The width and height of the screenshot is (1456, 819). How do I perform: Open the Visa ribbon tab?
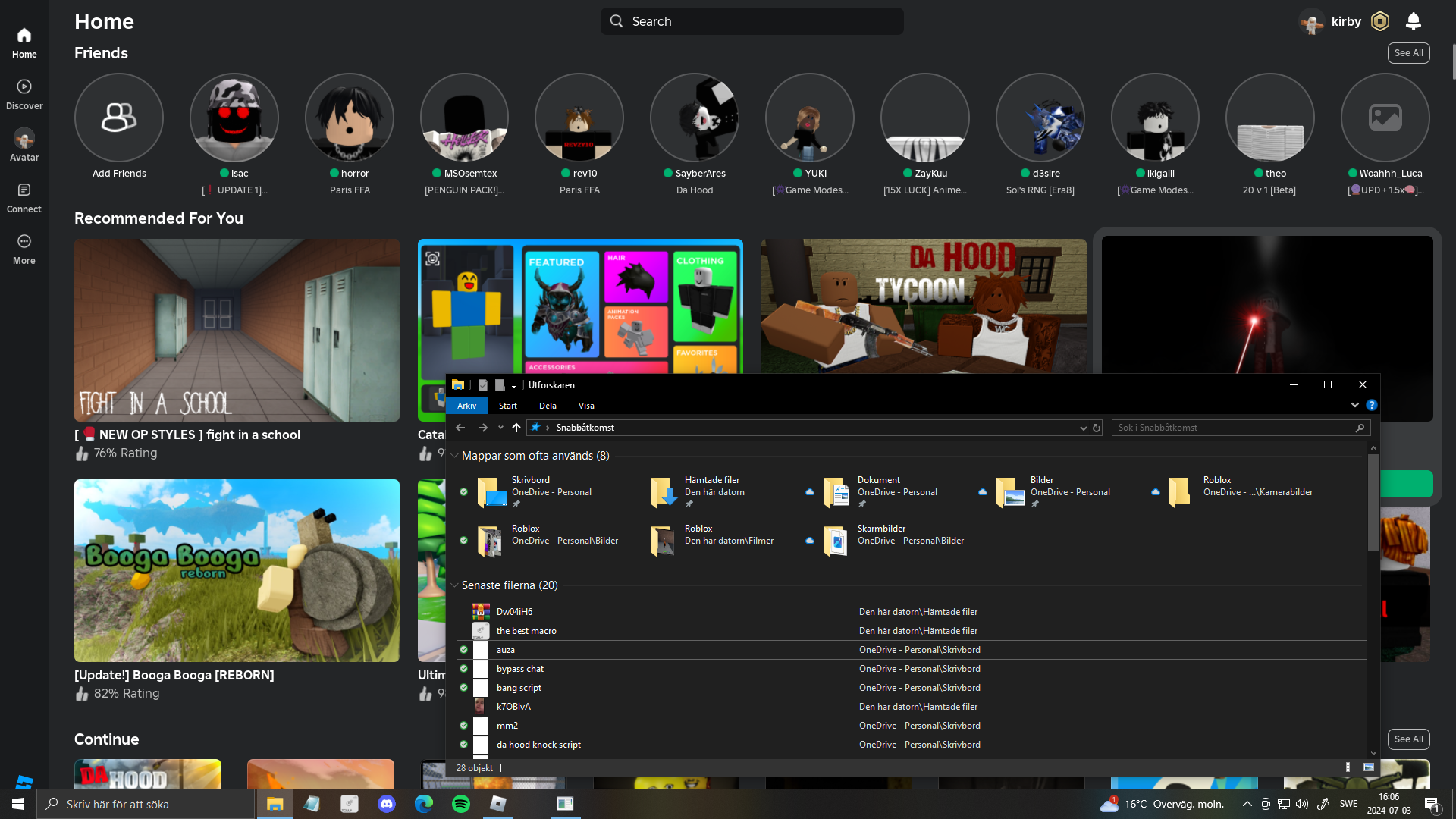(586, 406)
